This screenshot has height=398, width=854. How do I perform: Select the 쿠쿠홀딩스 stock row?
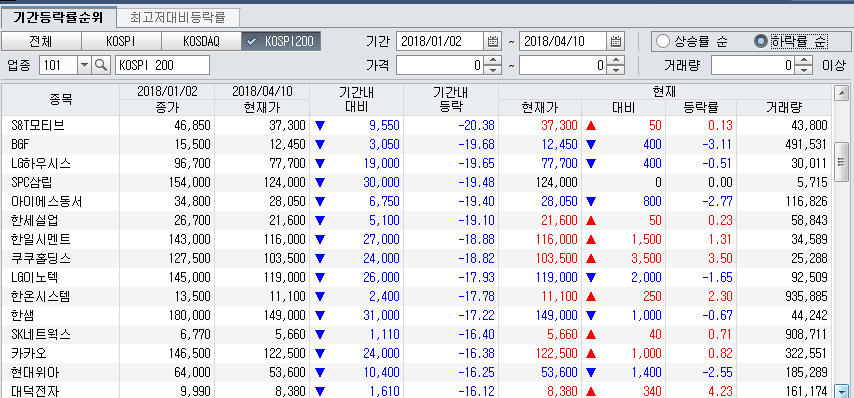(417, 258)
